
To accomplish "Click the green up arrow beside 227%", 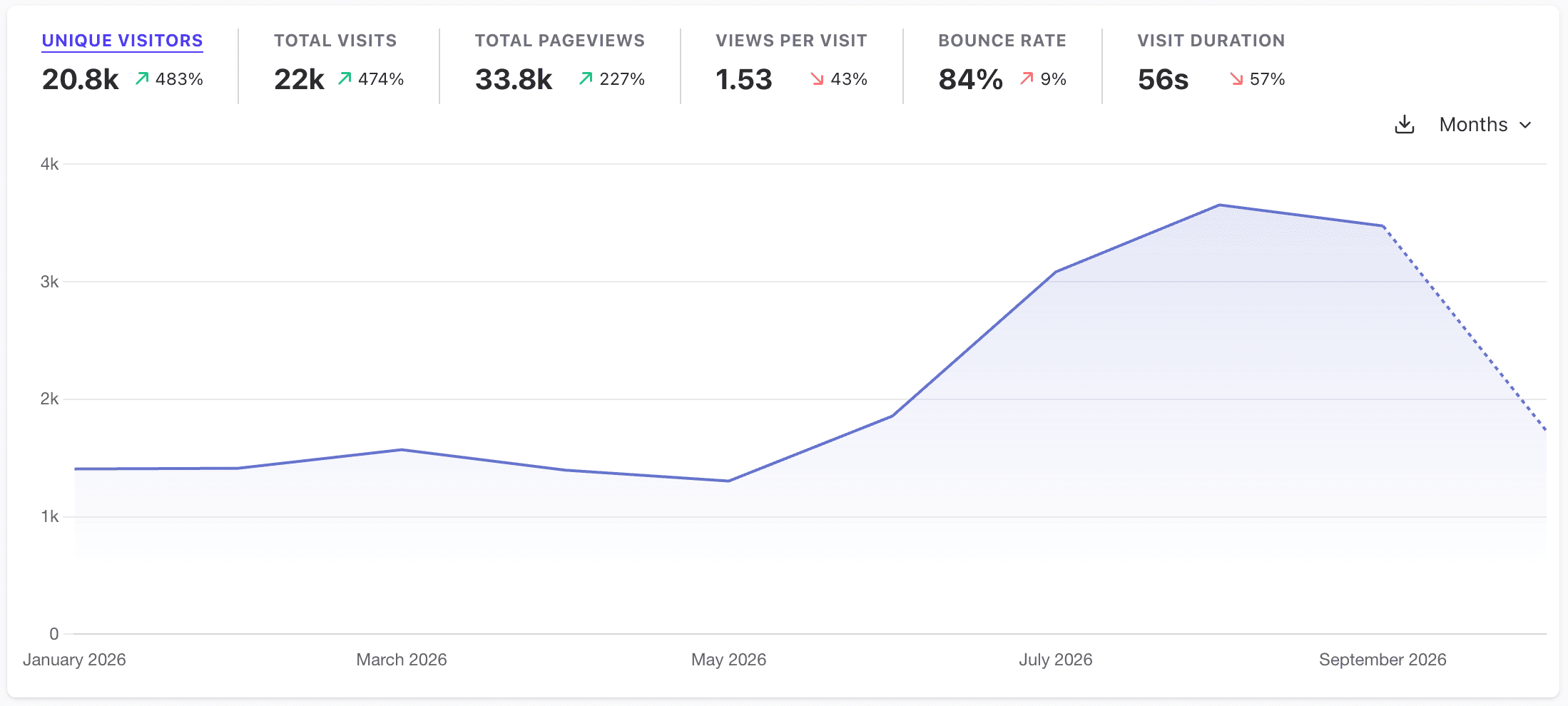I will (586, 78).
